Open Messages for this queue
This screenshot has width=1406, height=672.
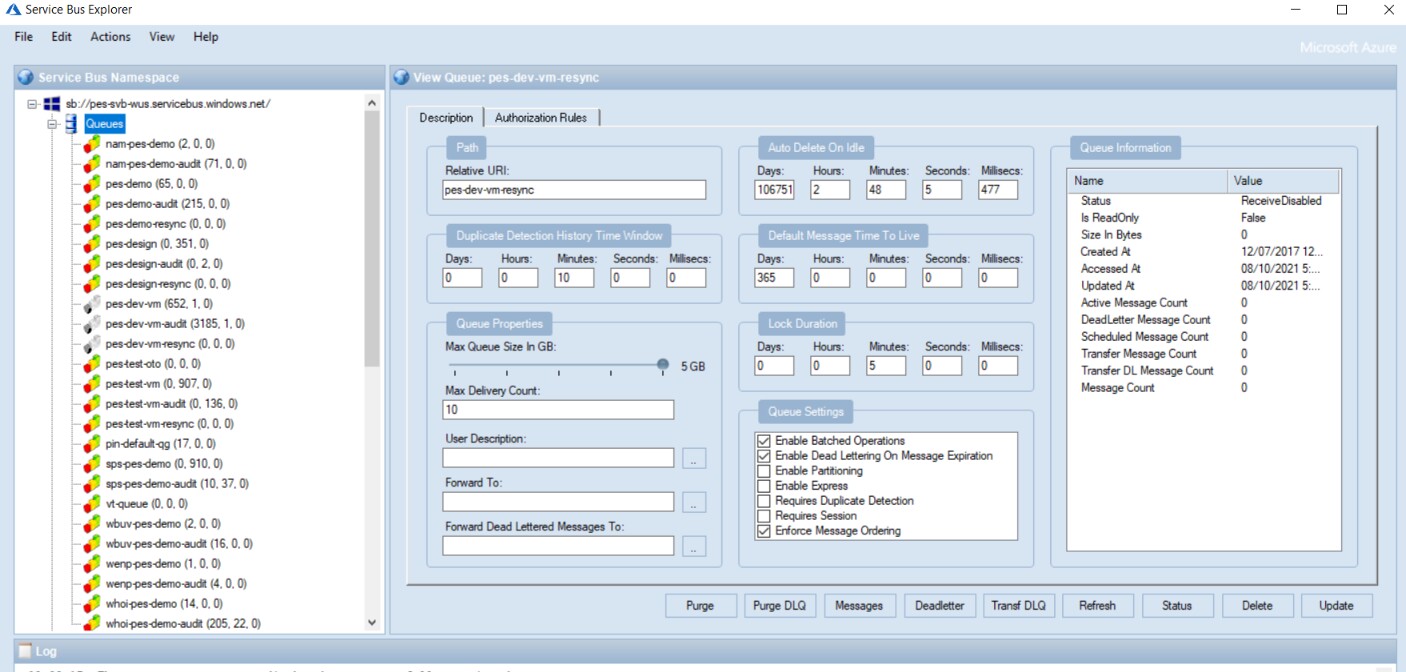[859, 606]
